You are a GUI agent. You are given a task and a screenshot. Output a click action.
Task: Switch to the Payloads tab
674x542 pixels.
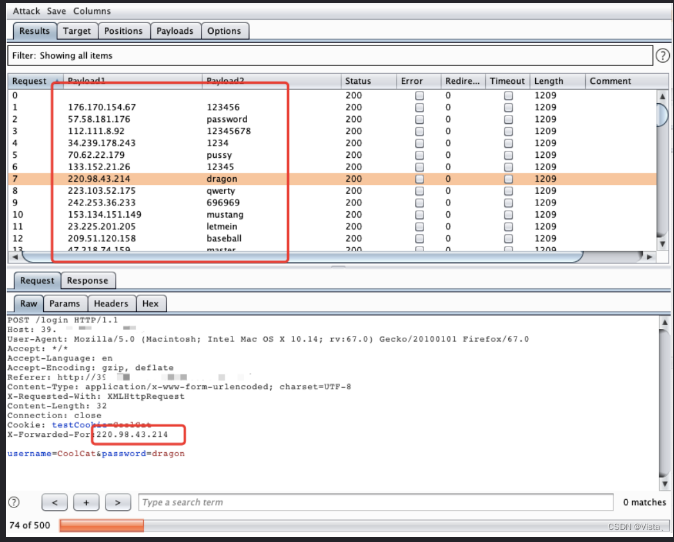[x=175, y=31]
